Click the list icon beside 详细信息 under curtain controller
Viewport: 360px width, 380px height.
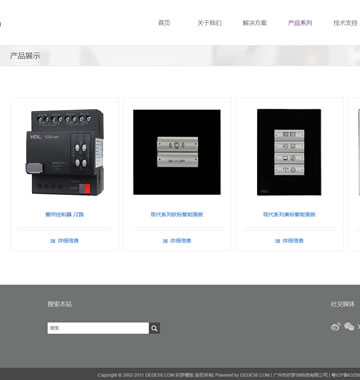pos(53,241)
